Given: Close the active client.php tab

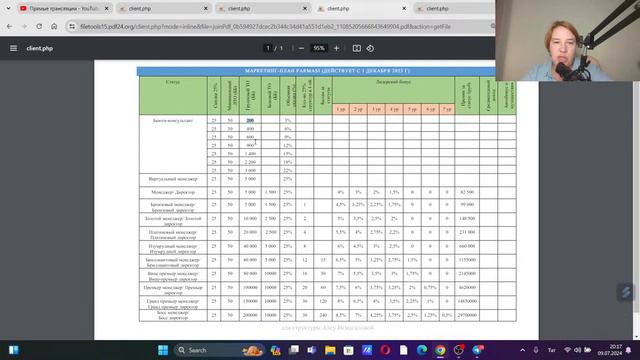Looking at the screenshot, I should (x=404, y=8).
